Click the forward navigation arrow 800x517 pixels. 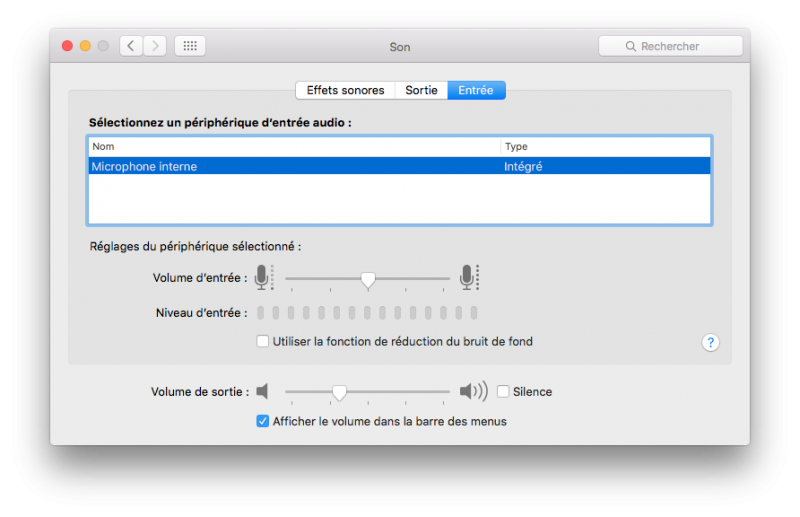click(155, 46)
